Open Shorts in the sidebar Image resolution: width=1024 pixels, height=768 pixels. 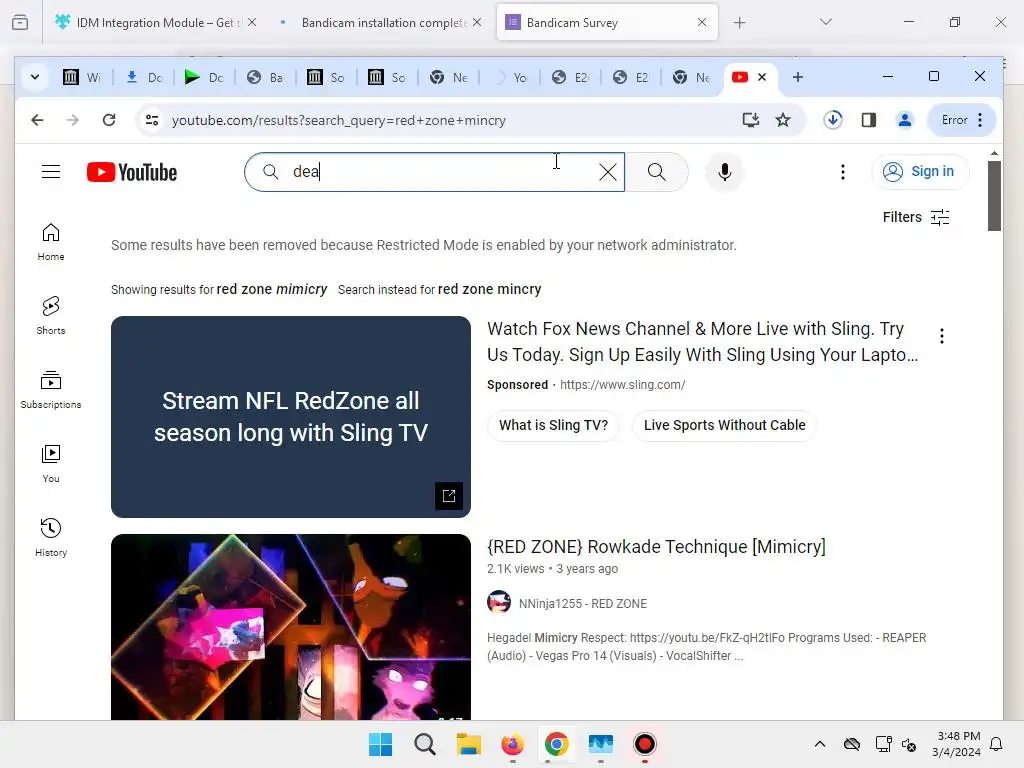51,315
